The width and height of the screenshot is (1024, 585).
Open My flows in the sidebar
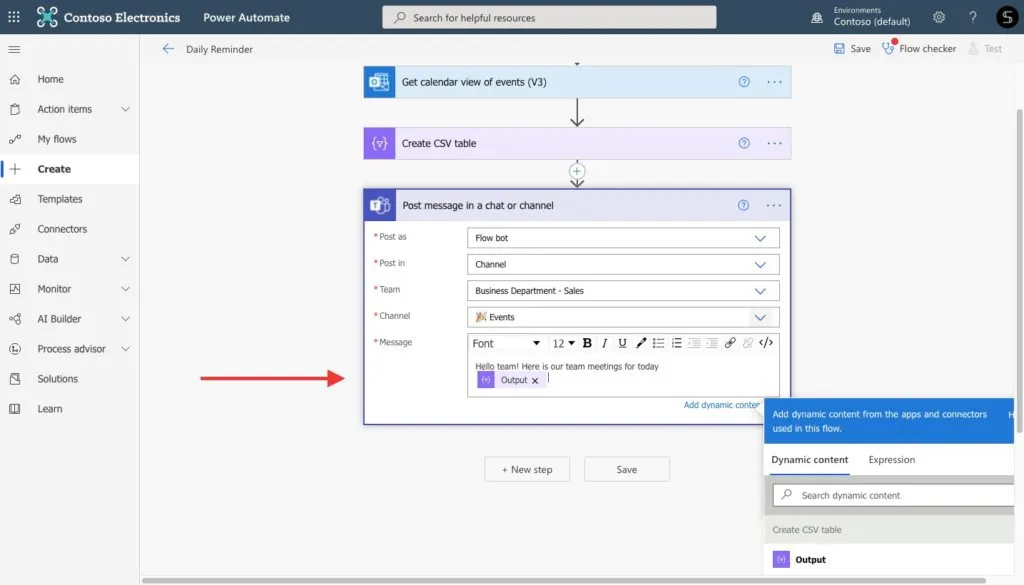[57, 139]
